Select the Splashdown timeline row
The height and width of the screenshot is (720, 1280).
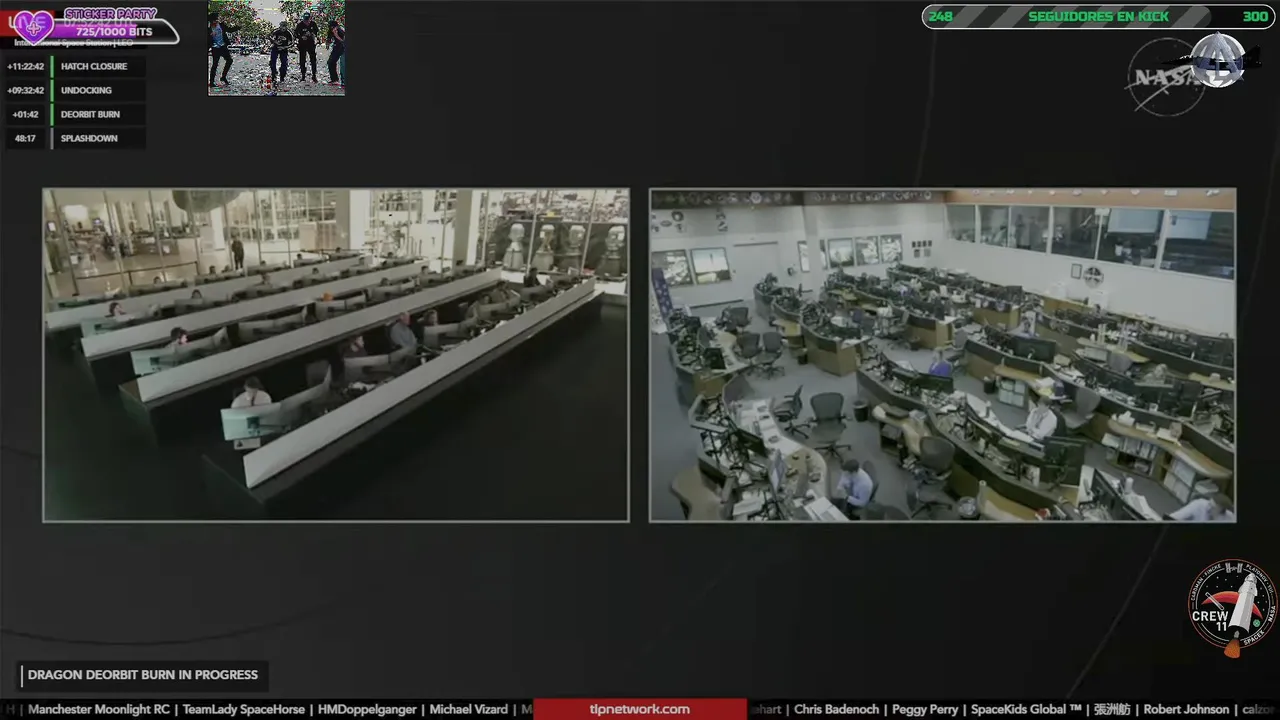[x=75, y=138]
